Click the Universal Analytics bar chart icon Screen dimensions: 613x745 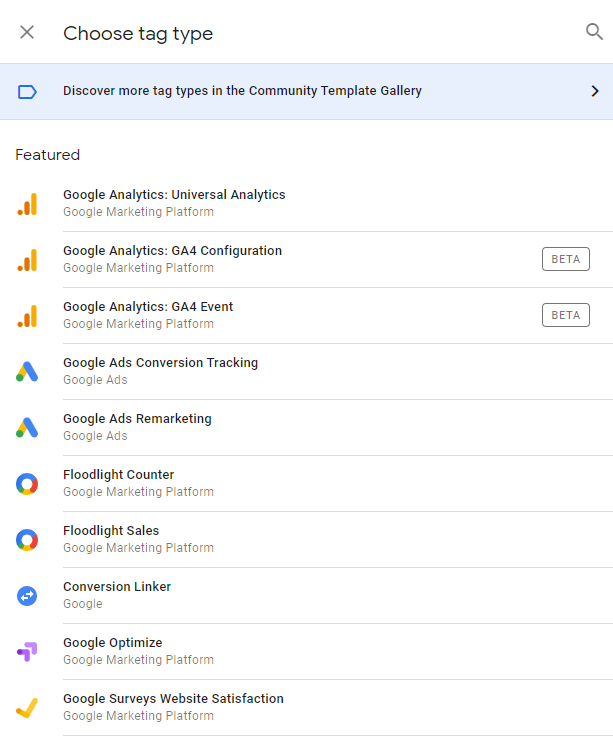point(27,204)
